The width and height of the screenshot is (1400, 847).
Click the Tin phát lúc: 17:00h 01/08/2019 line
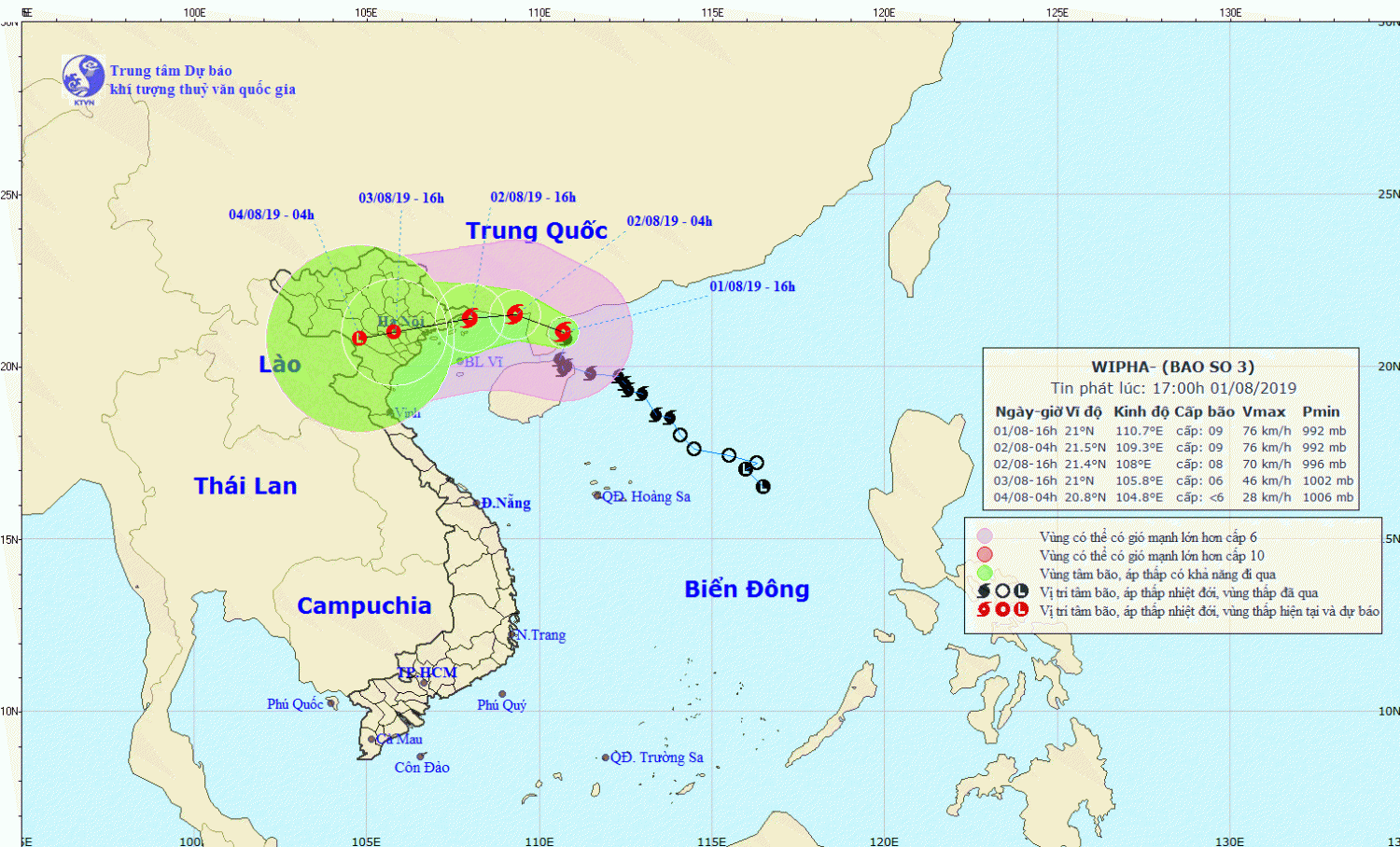pos(1173,388)
